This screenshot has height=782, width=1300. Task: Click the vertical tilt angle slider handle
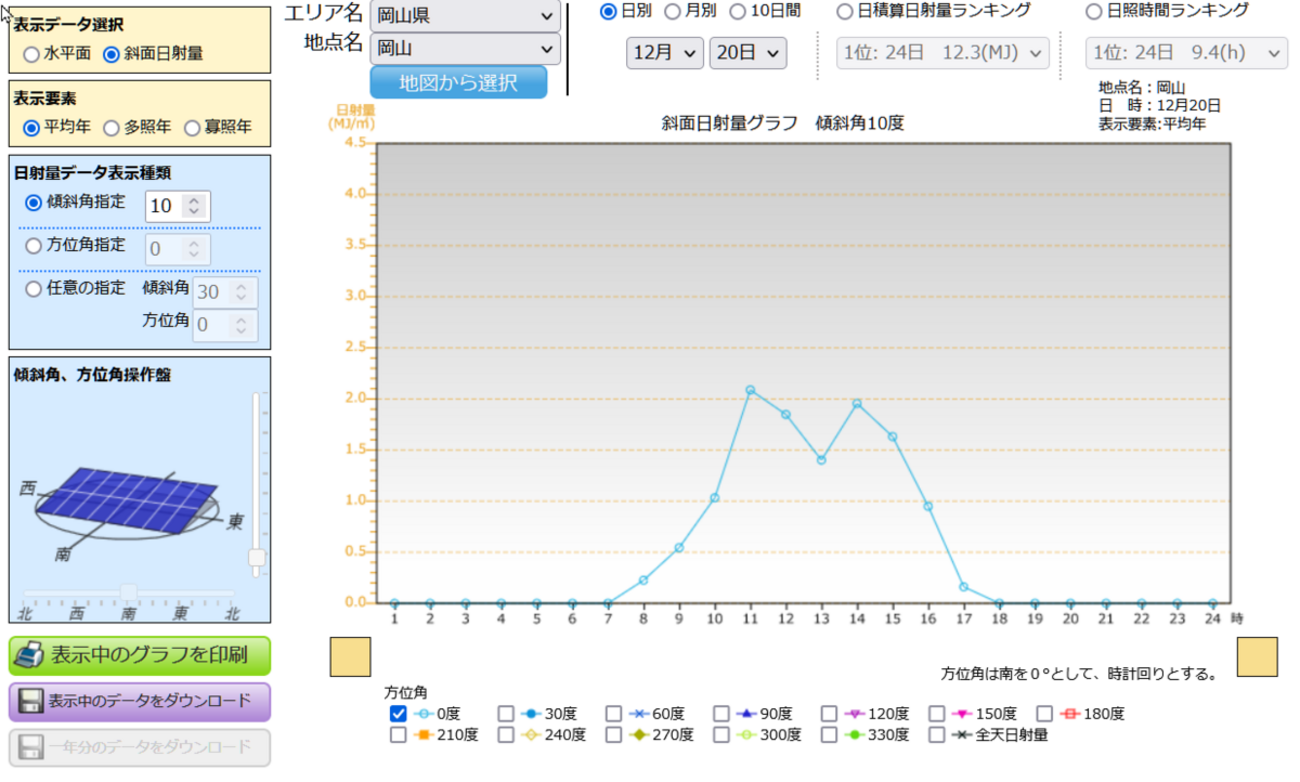[257, 557]
